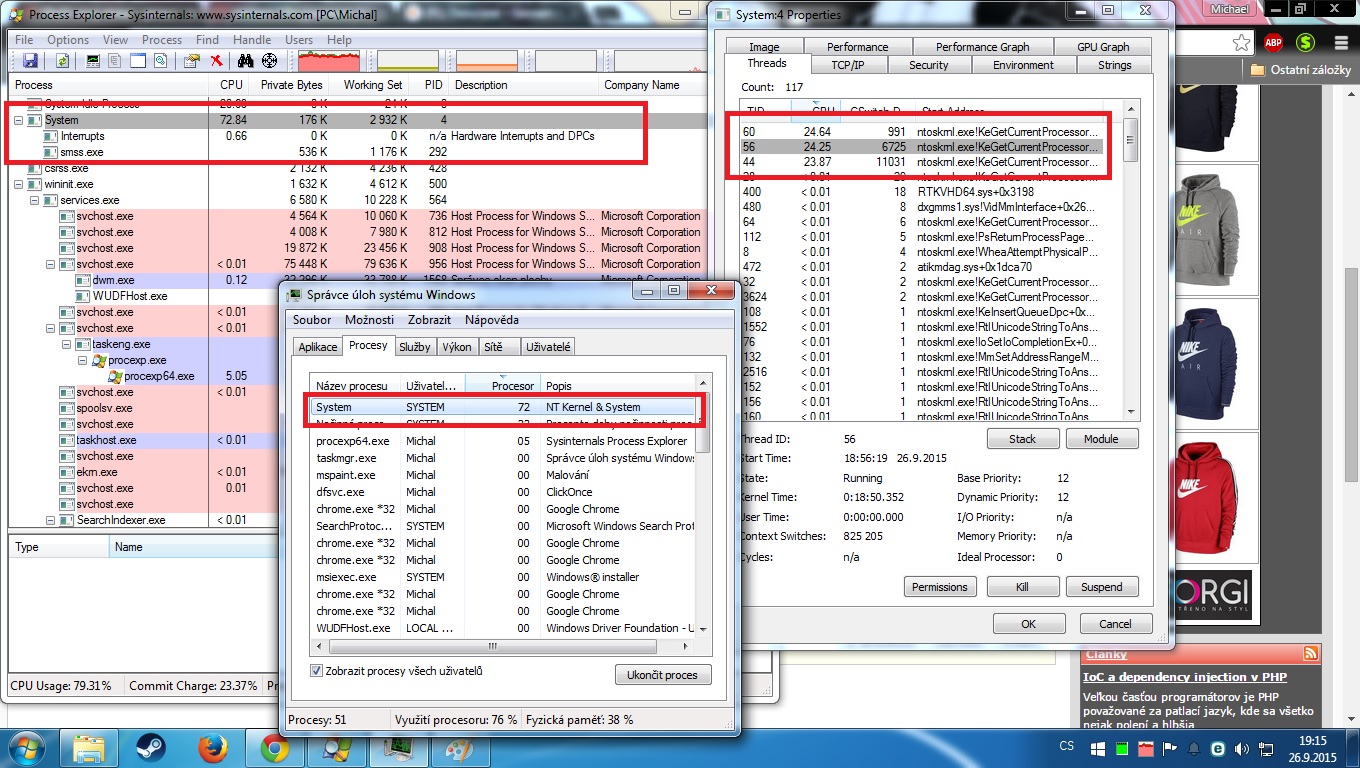1360x768 pixels.
Task: Open System Information via the graph monitor icon
Action: pyautogui.click(x=94, y=61)
